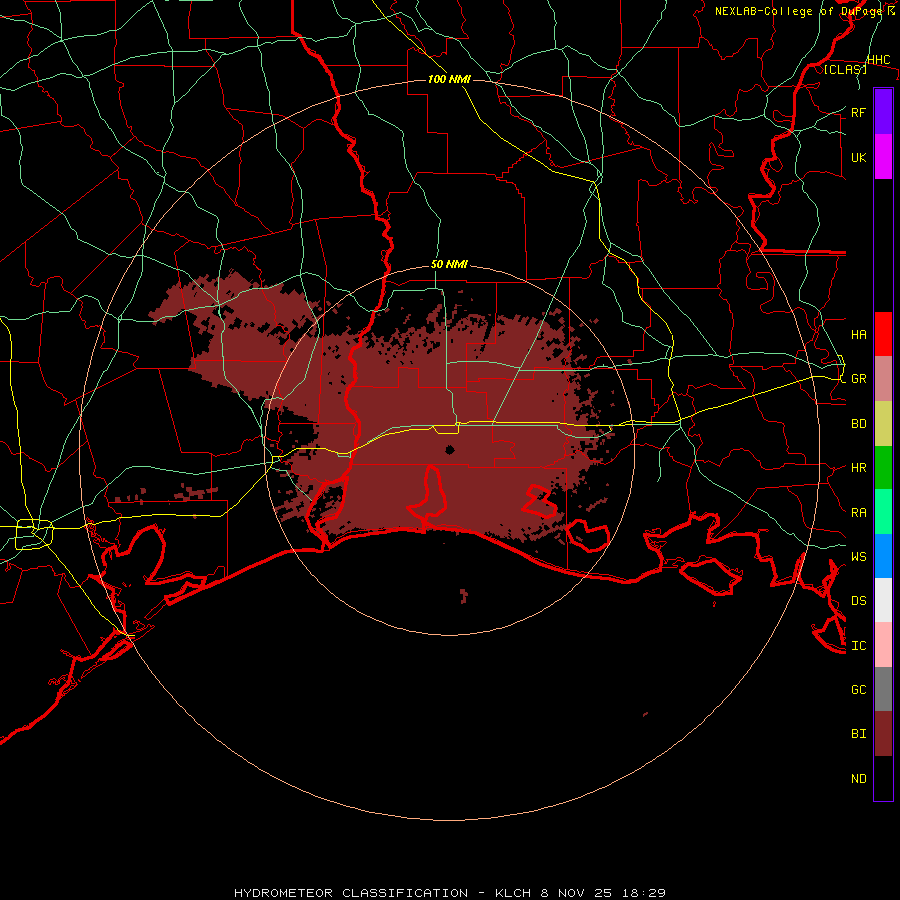Click the WS blue legend swatch

[x=883, y=556]
